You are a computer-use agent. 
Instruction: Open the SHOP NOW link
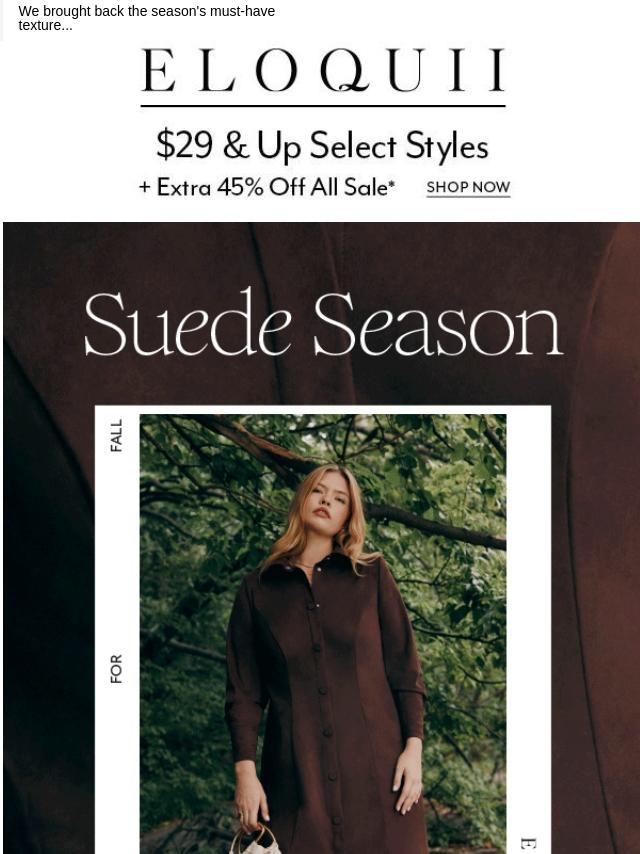pyautogui.click(x=468, y=187)
